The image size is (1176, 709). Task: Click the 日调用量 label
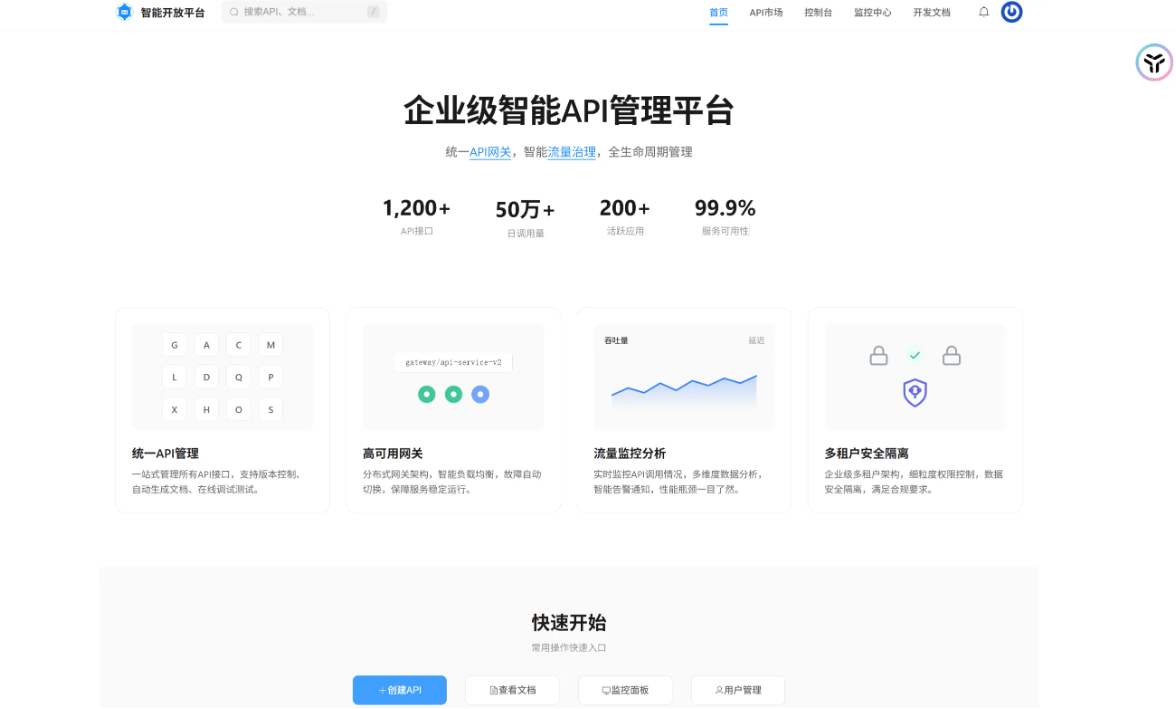coord(525,233)
